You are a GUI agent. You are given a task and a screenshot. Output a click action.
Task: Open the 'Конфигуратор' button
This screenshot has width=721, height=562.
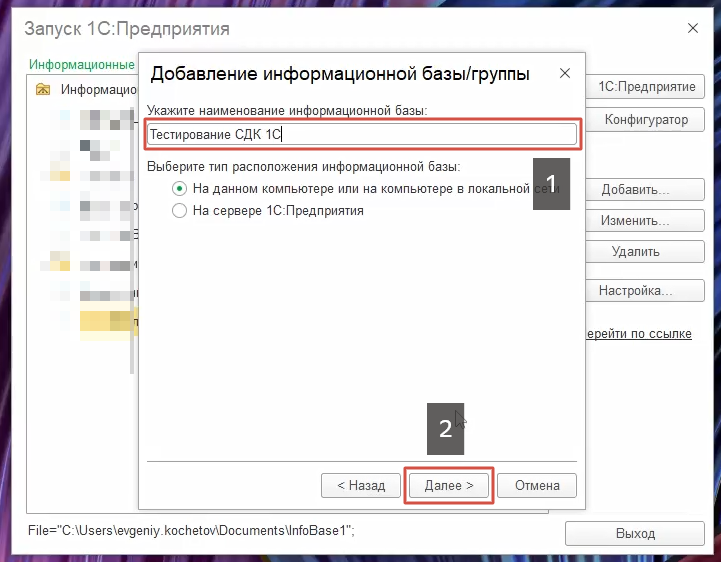click(x=645, y=120)
